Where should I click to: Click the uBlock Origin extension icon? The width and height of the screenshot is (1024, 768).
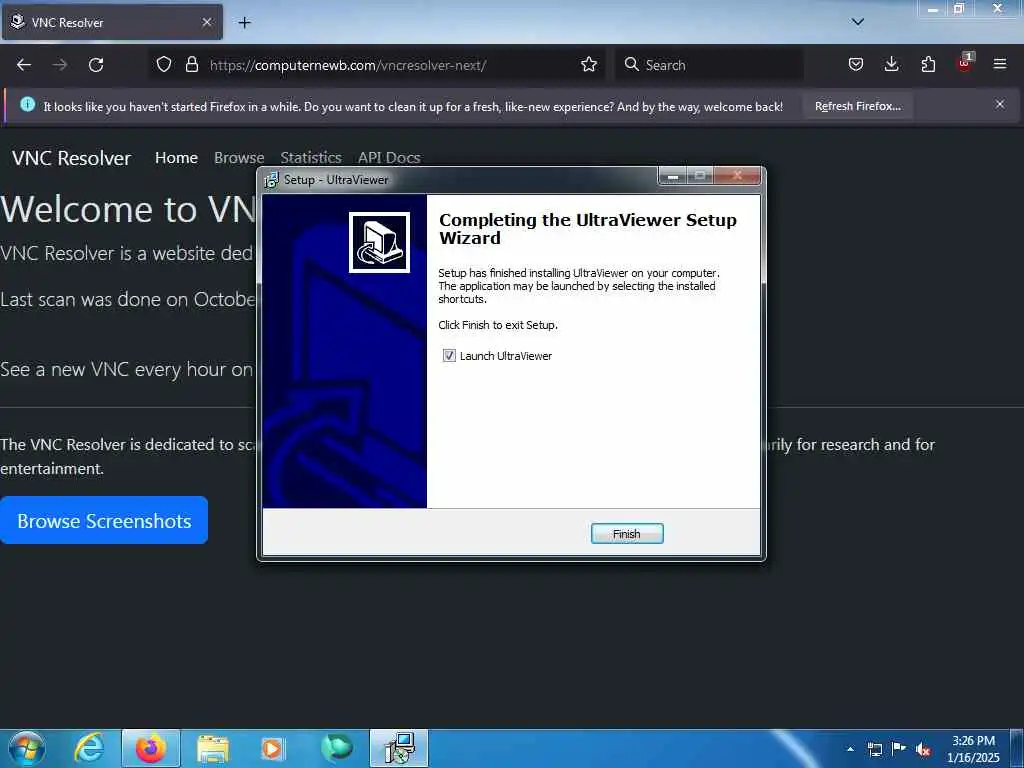pos(965,63)
